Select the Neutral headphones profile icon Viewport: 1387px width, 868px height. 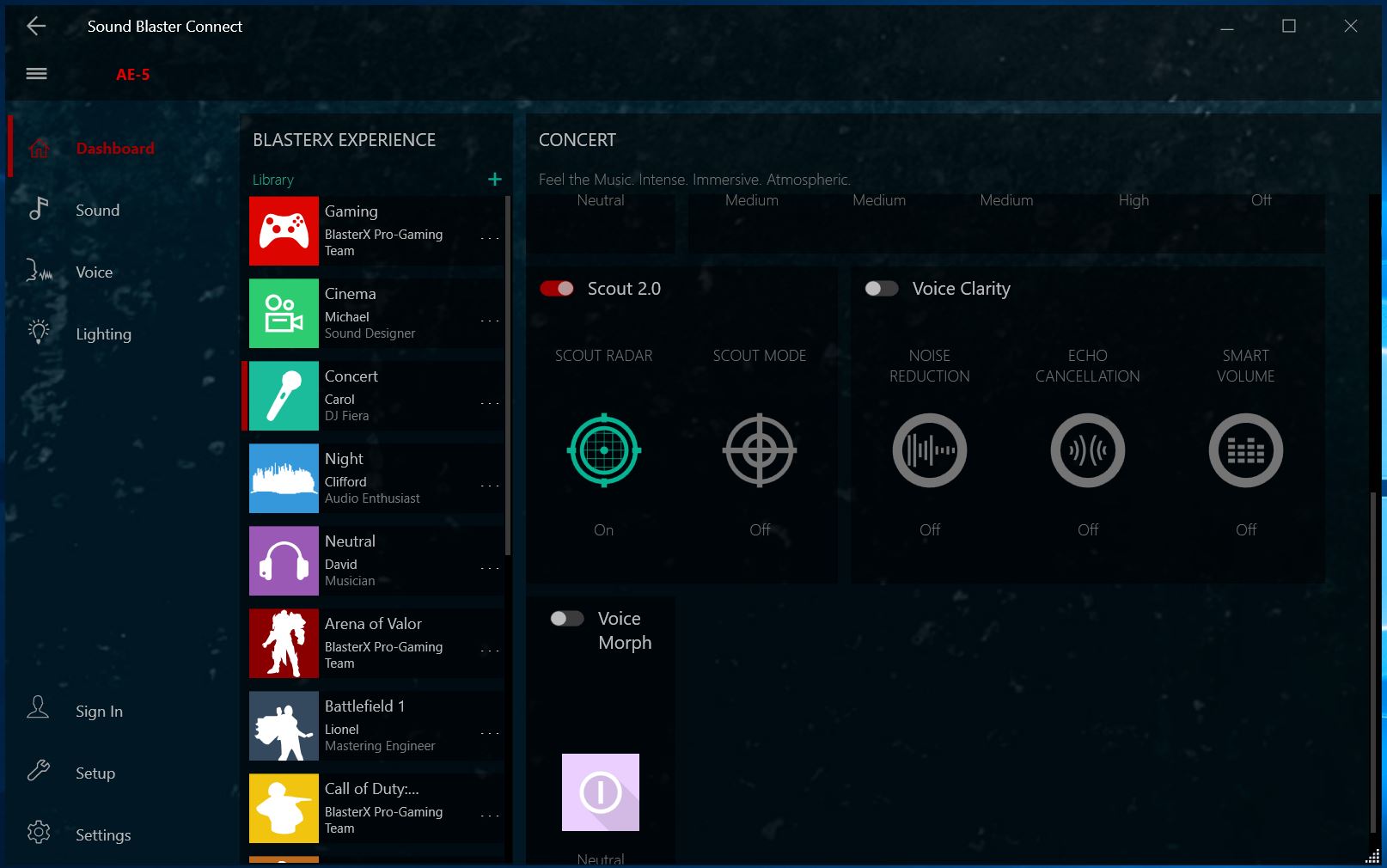point(284,561)
